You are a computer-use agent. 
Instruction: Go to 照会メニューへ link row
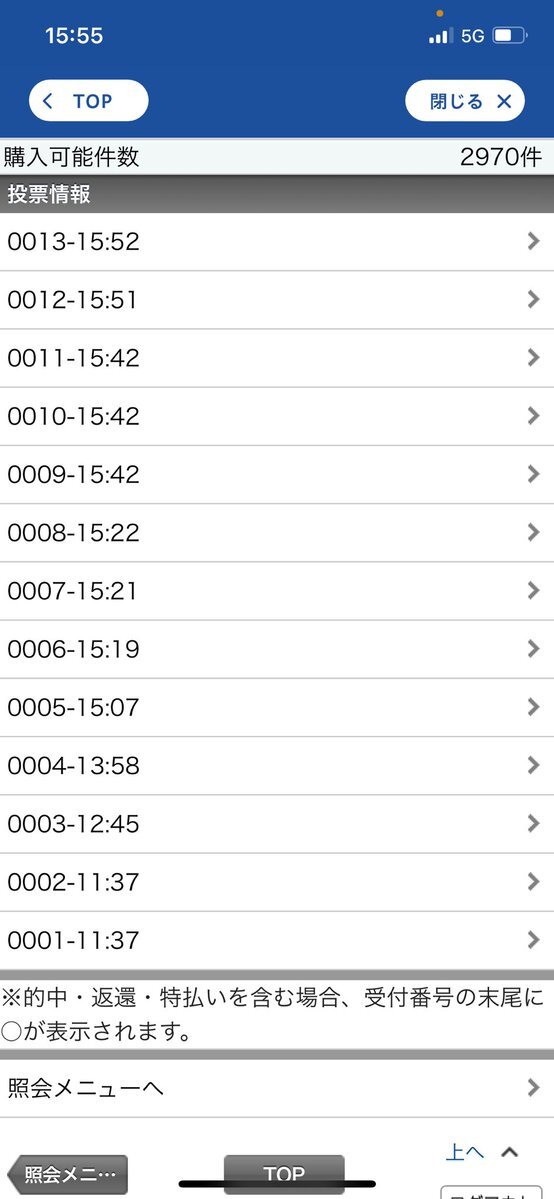point(277,1088)
